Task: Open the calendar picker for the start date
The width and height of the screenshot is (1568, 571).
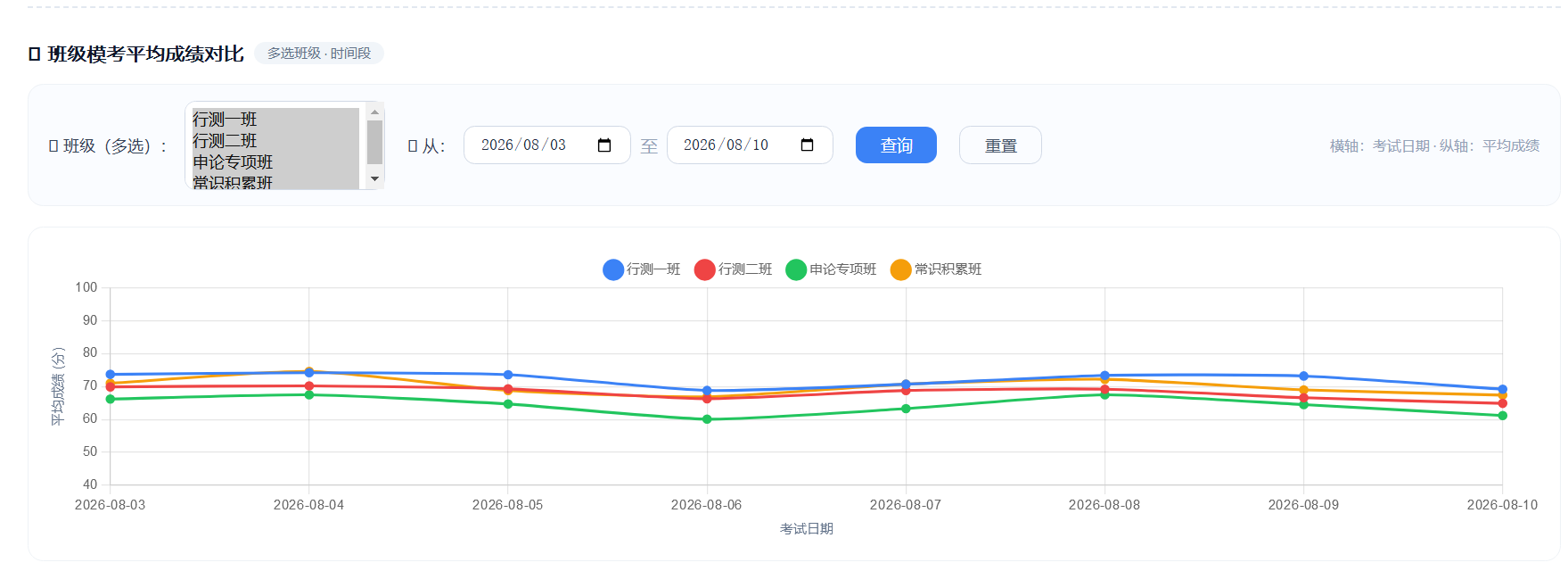Action: [604, 145]
